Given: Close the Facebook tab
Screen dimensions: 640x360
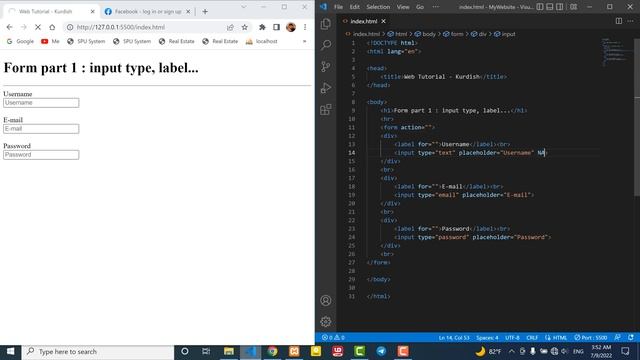Looking at the screenshot, I should tap(188, 11).
